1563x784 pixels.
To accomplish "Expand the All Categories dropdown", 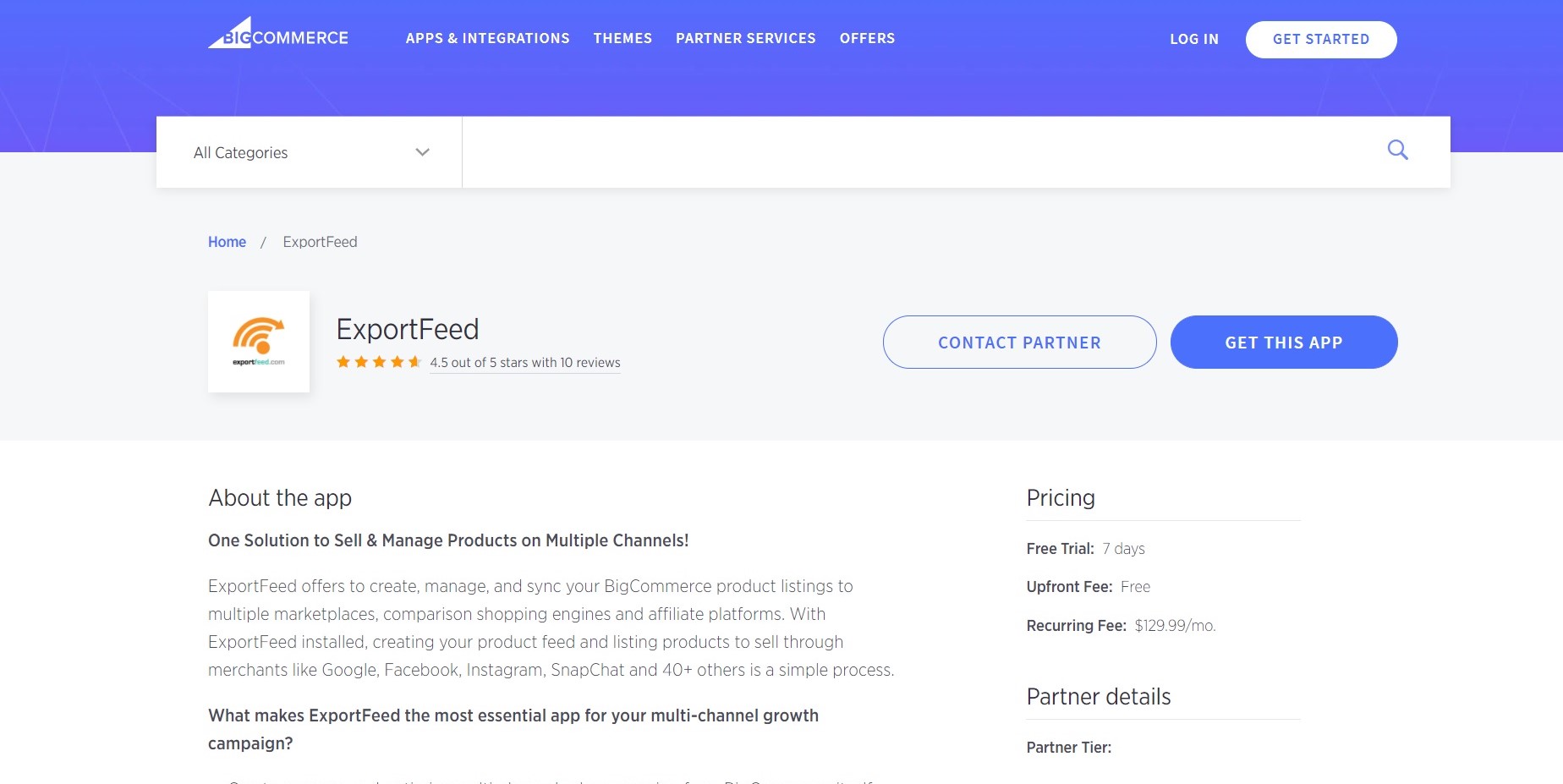I will click(310, 152).
